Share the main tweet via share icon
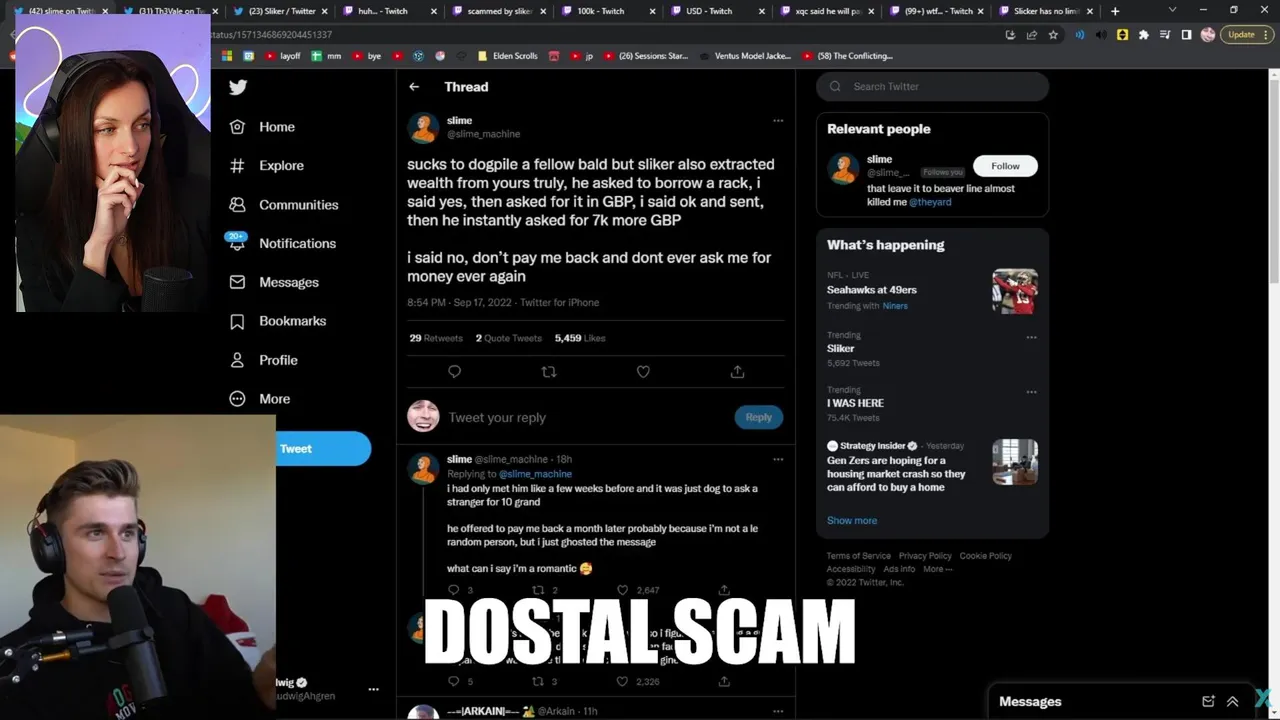Image resolution: width=1280 pixels, height=720 pixels. pos(737,372)
